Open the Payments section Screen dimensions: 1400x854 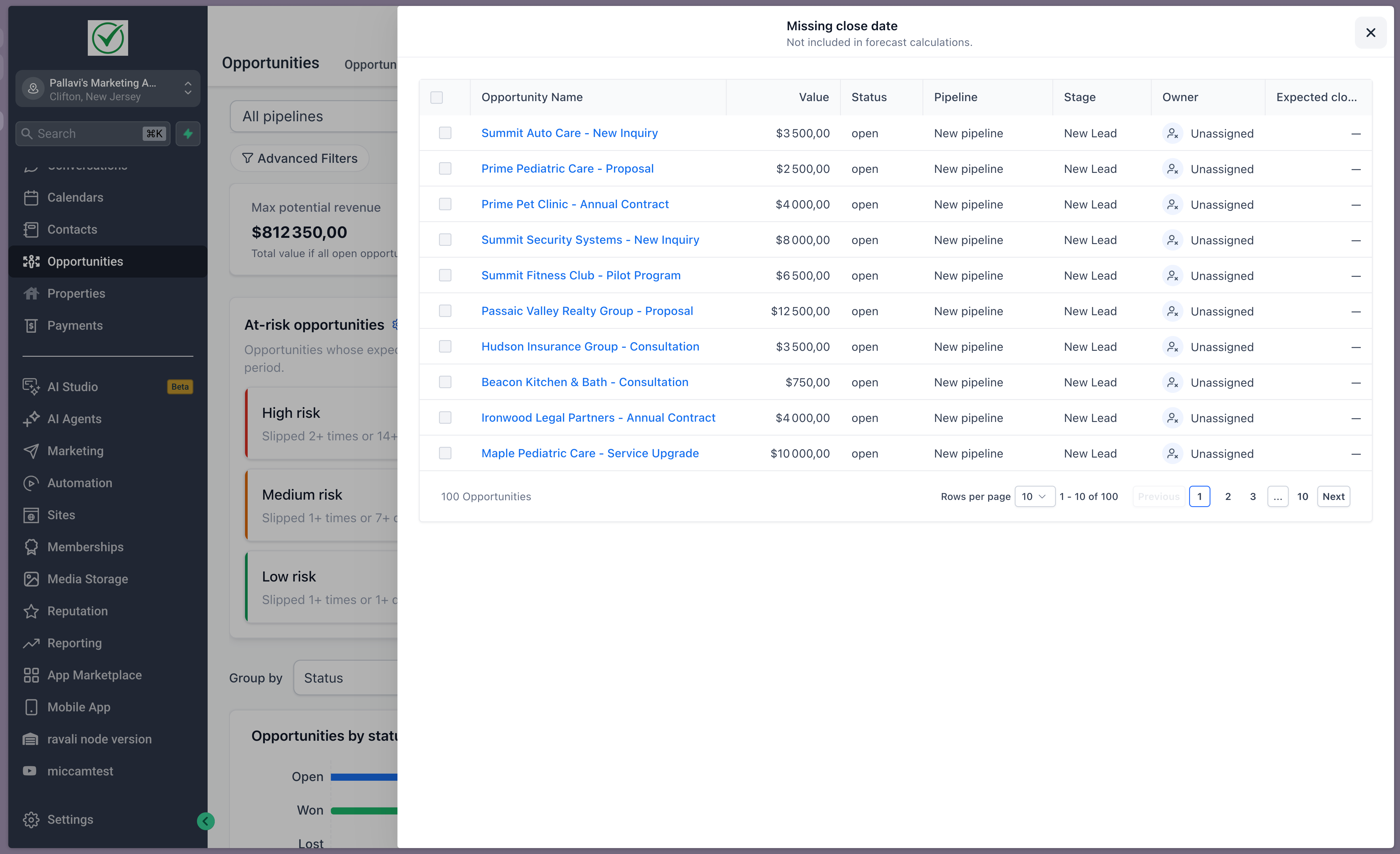(x=74, y=325)
